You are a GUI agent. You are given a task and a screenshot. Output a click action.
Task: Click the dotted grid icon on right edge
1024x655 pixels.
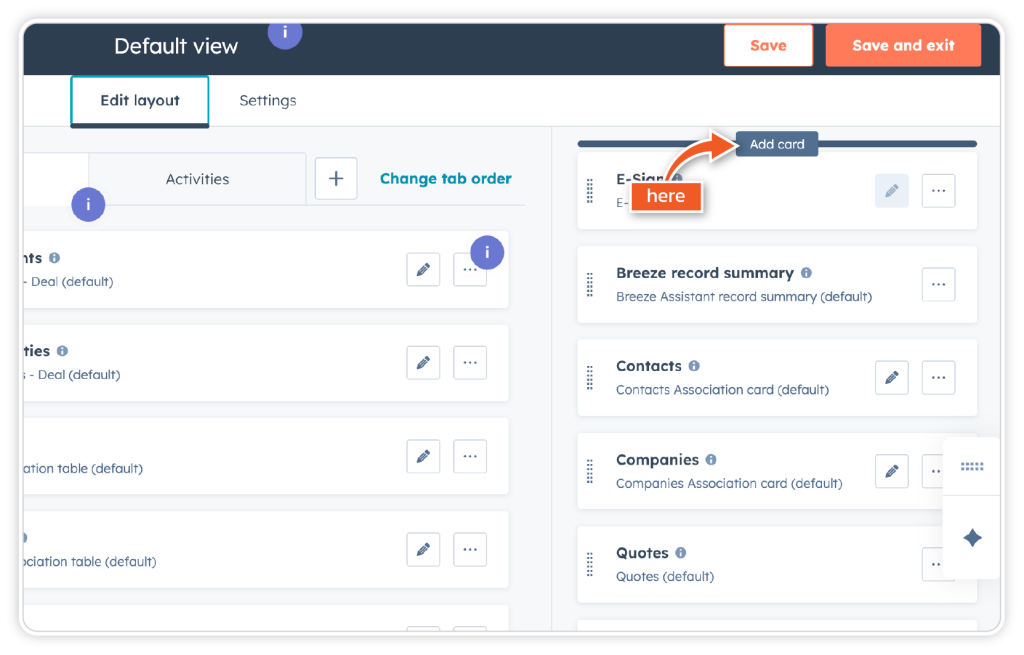point(971,467)
